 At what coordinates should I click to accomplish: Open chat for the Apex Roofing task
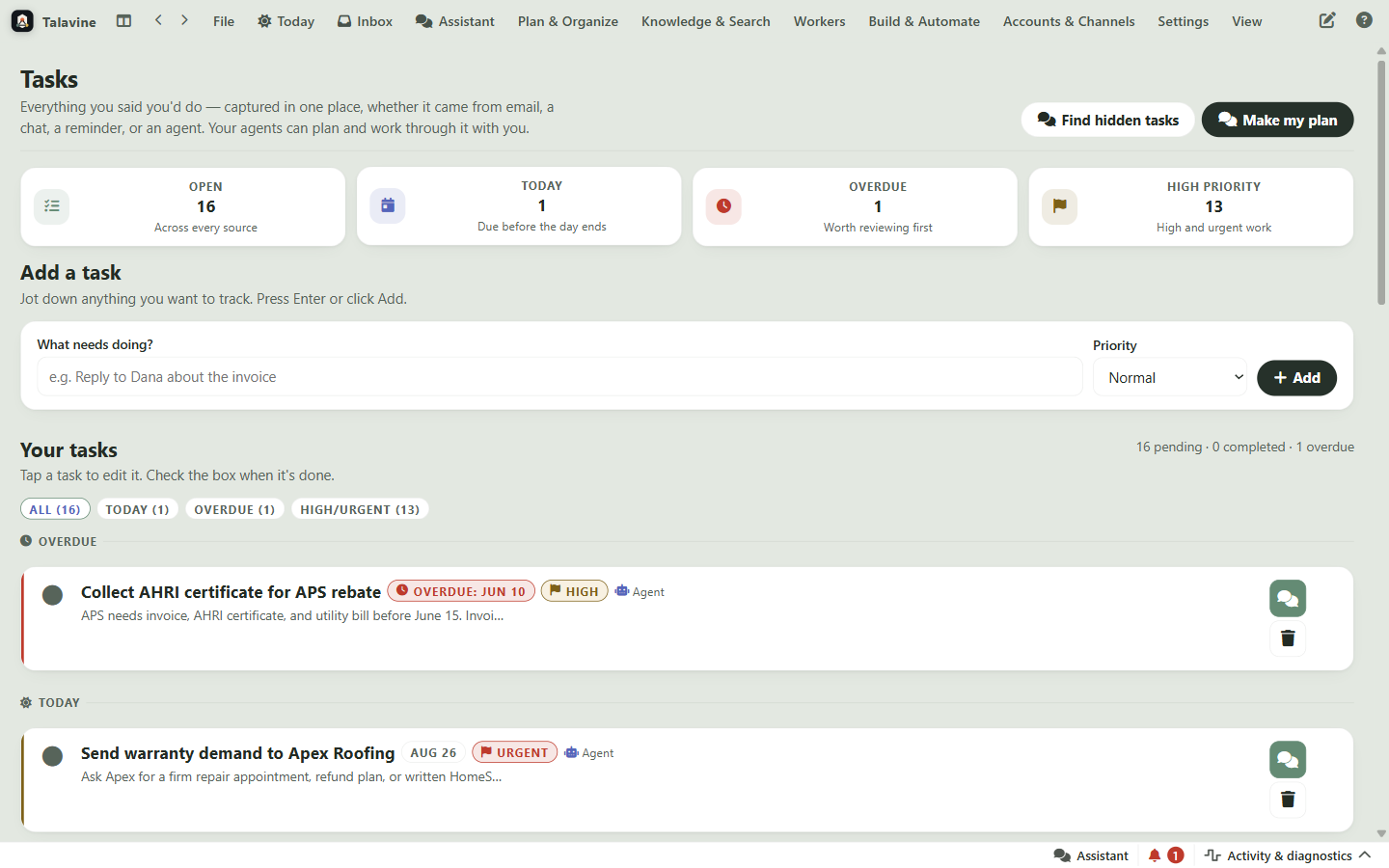tap(1288, 759)
